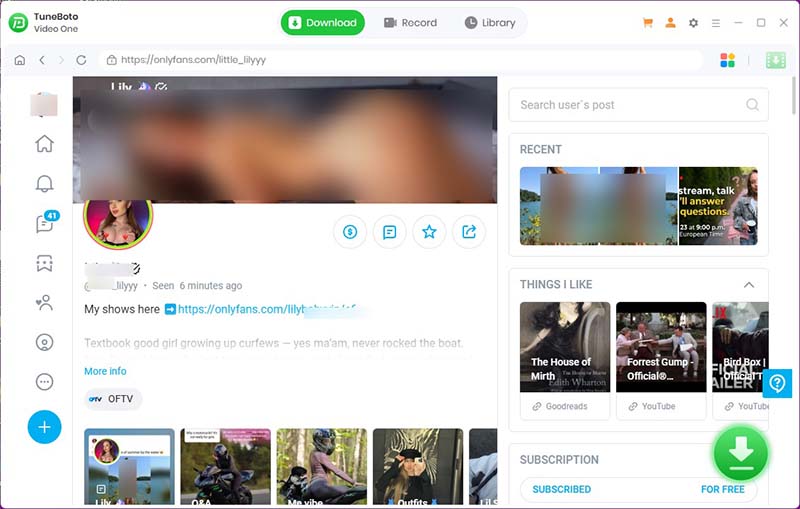Open the green download queue icon
The image size is (800, 509).
(x=776, y=60)
